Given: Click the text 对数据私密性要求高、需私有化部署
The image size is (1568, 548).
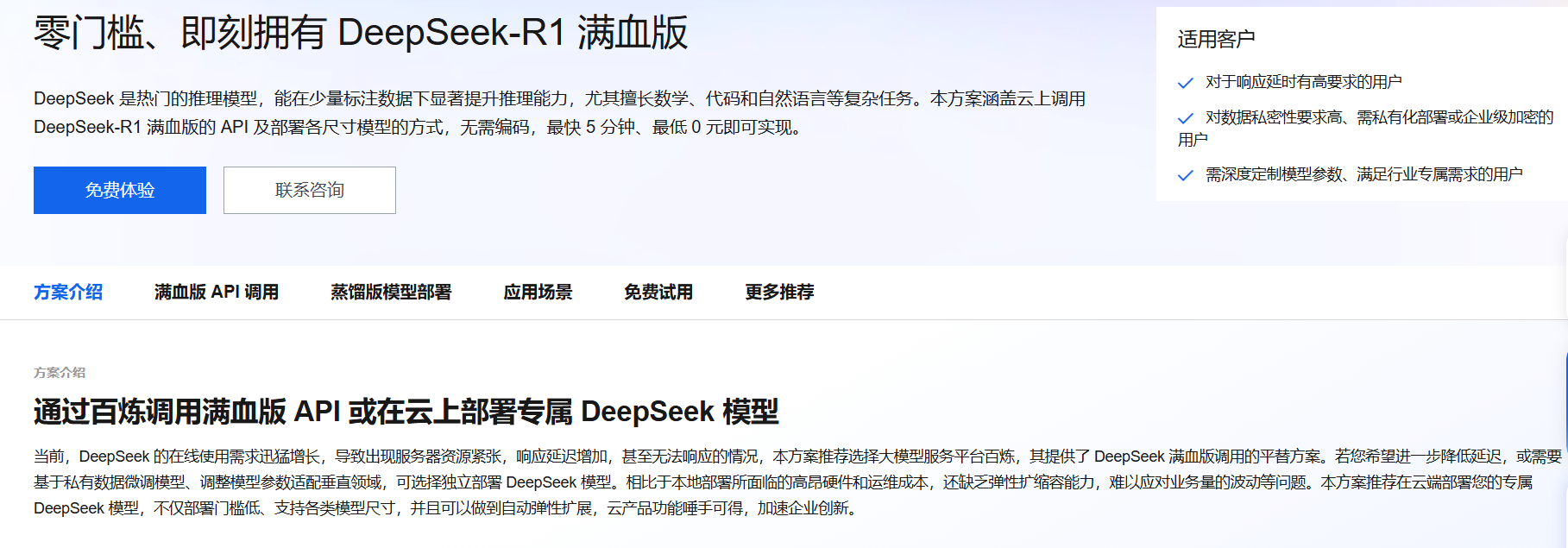Looking at the screenshot, I should pos(1365,128).
